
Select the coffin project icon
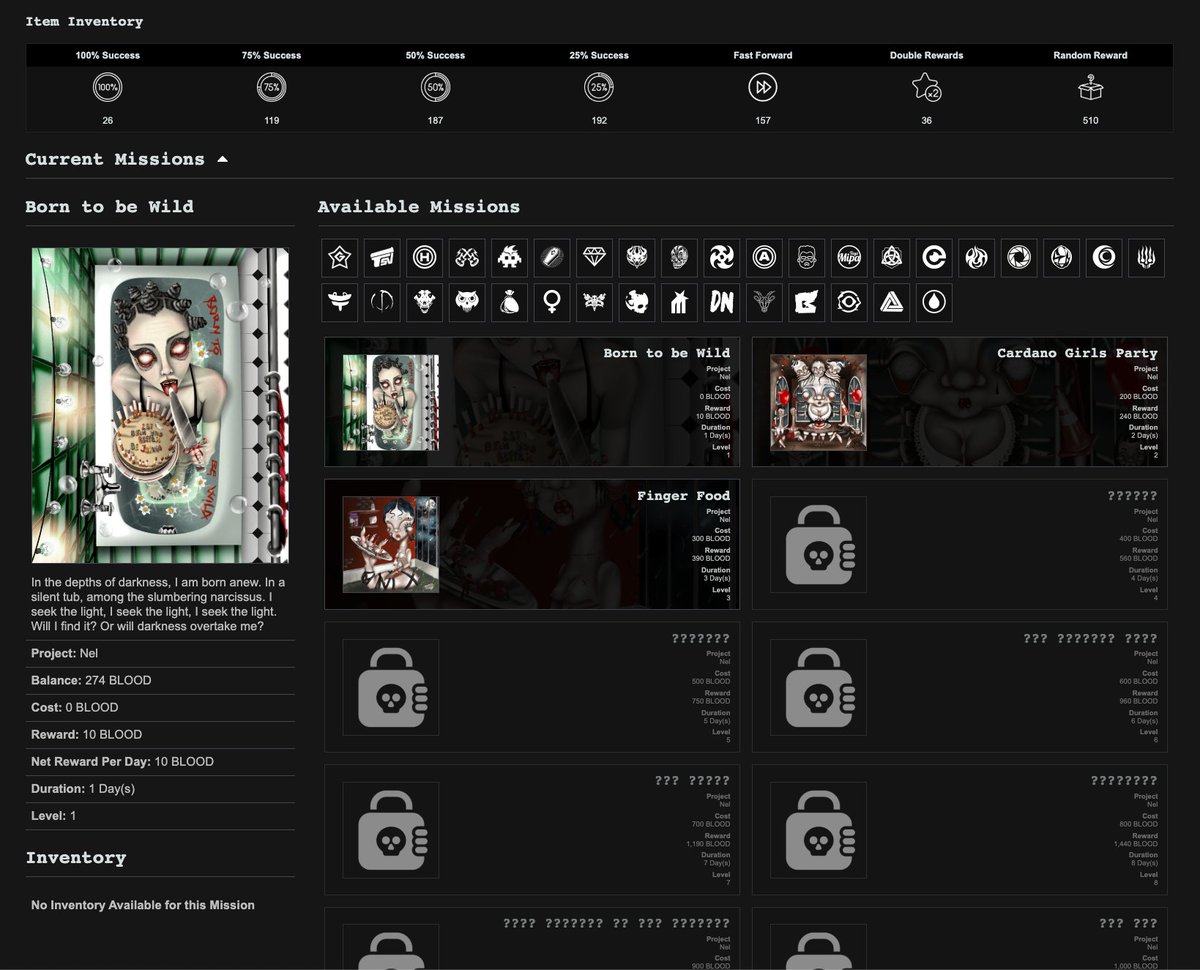tap(552, 258)
